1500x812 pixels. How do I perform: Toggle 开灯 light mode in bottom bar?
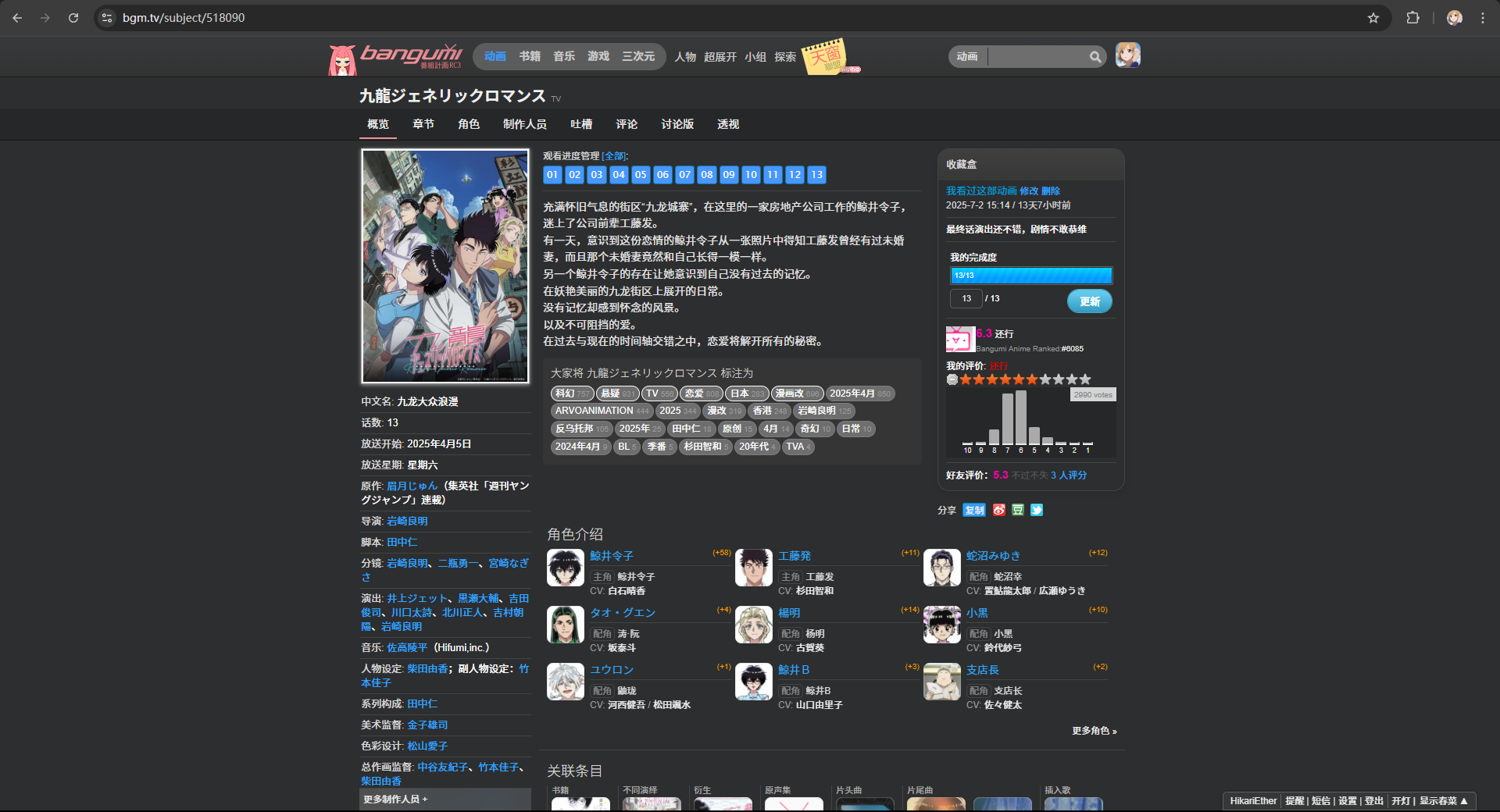[1401, 801]
